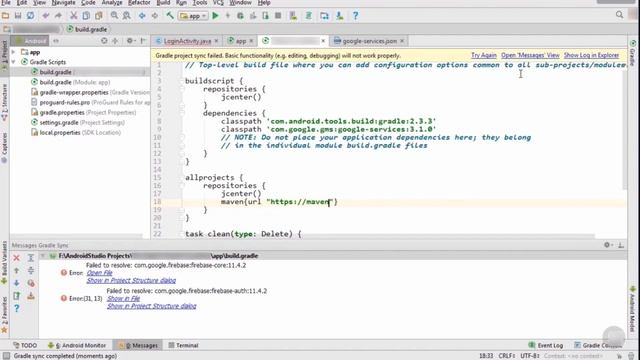
Task: Open the Build menu
Action: pyautogui.click(x=163, y=2)
